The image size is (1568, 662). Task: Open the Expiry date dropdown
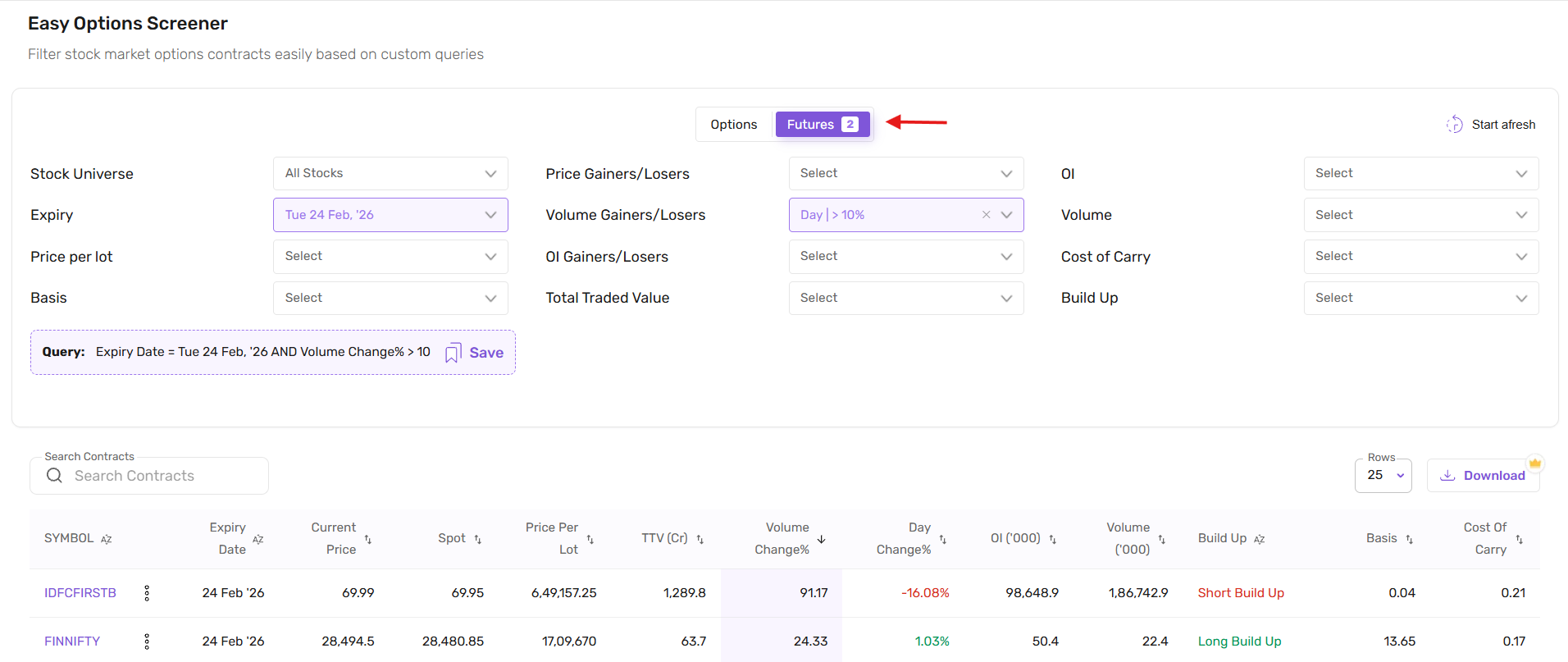(x=390, y=215)
